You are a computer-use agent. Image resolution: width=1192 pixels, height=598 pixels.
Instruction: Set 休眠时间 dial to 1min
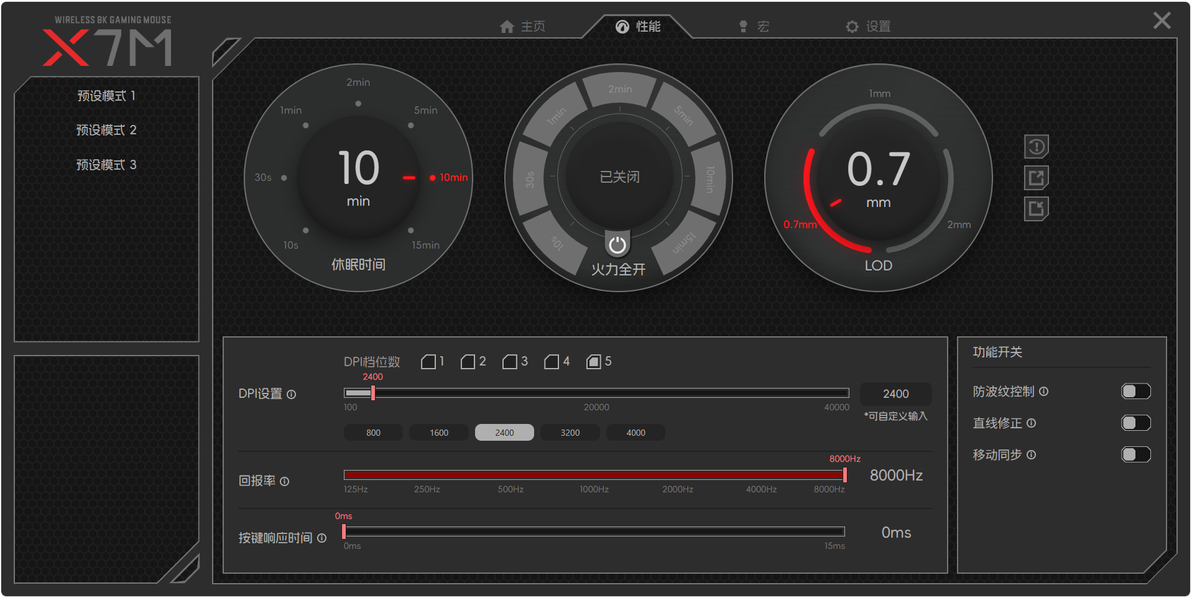pos(291,110)
